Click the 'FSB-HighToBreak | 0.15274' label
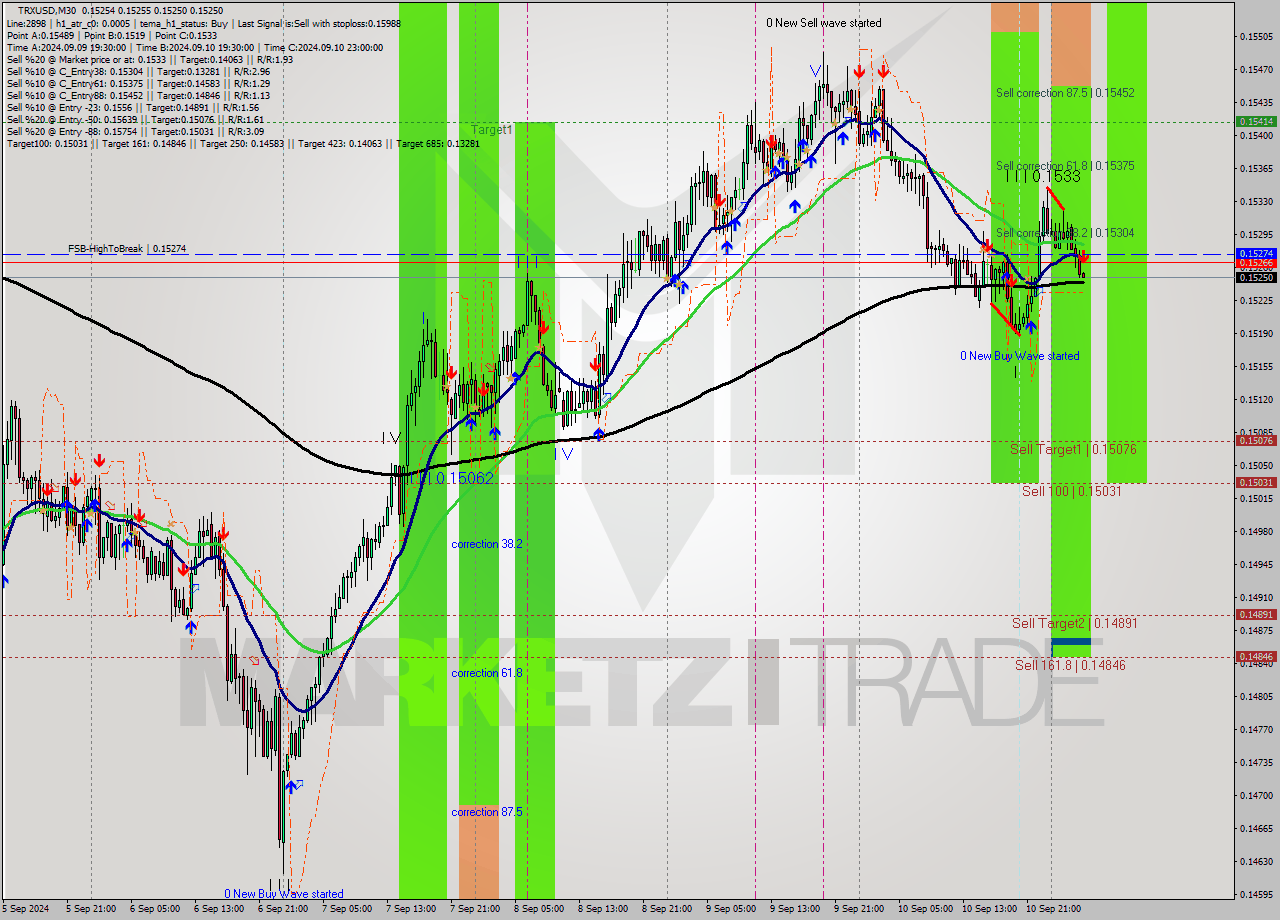 pos(127,248)
